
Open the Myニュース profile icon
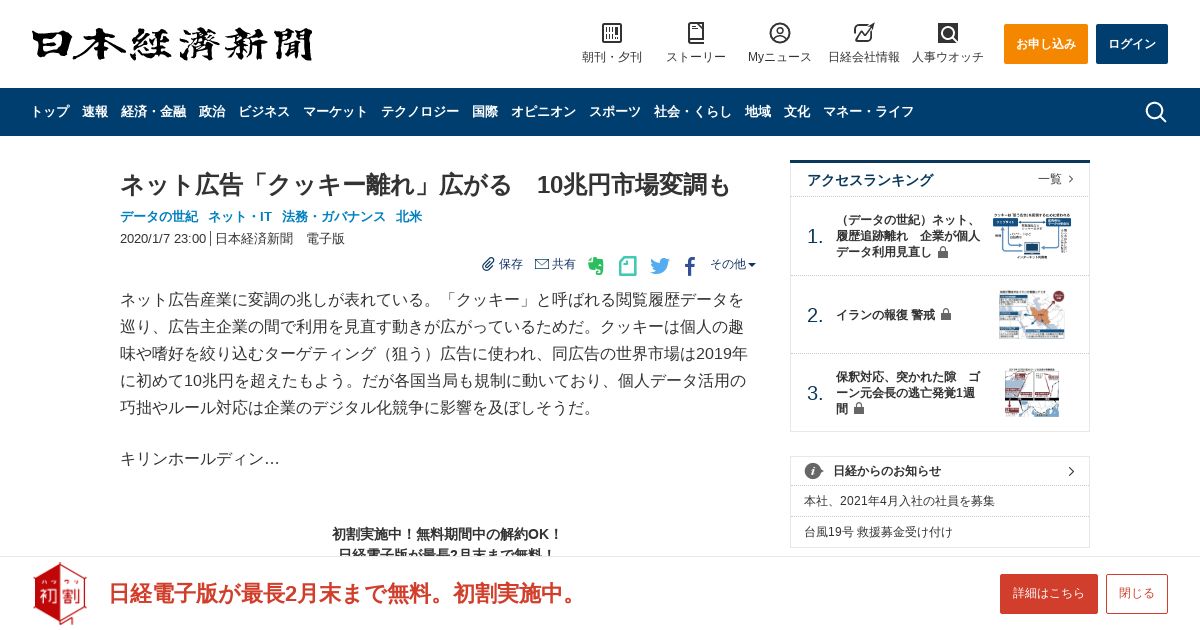[780, 33]
